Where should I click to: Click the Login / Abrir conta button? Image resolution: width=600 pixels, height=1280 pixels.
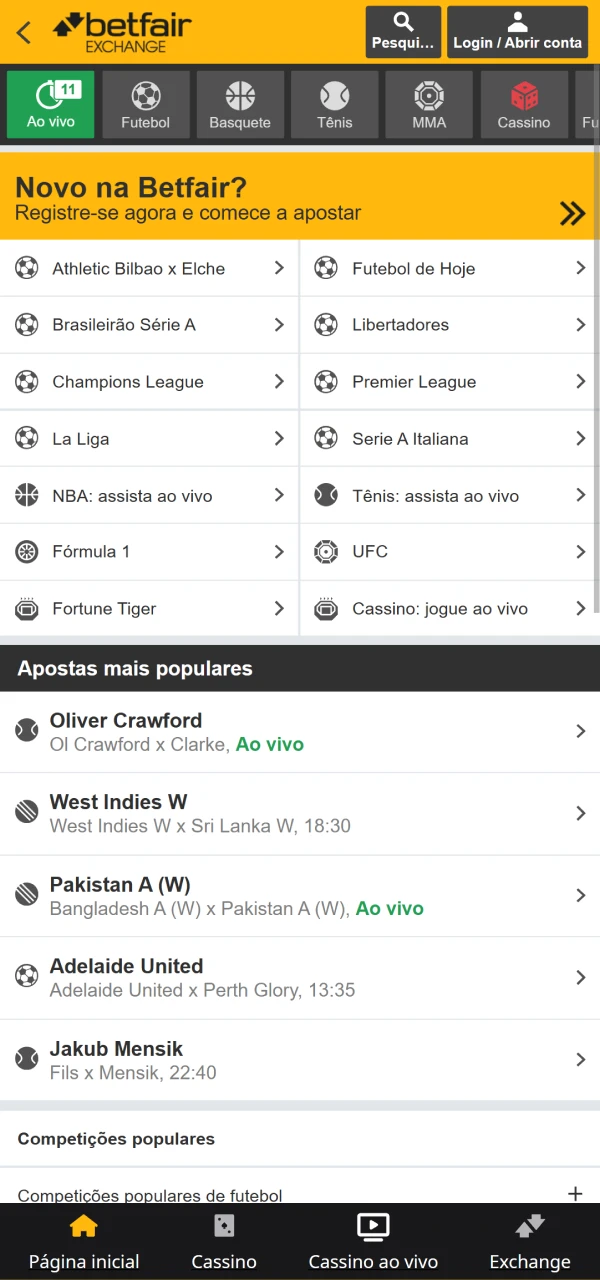[x=517, y=31]
